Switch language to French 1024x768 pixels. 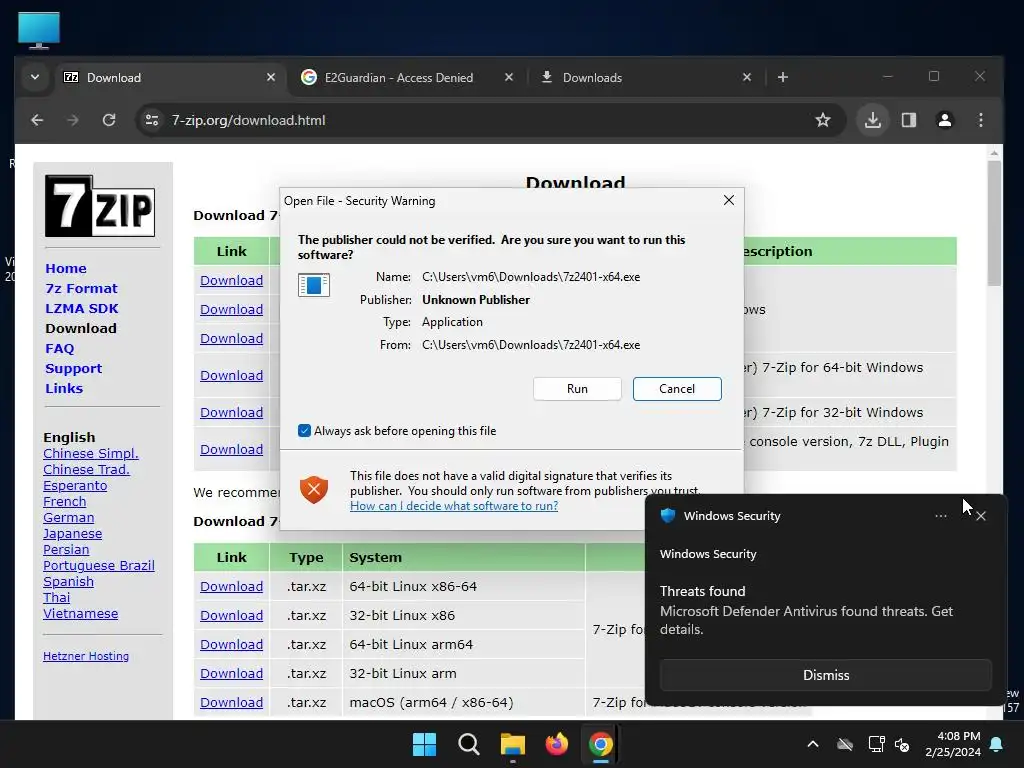(65, 502)
